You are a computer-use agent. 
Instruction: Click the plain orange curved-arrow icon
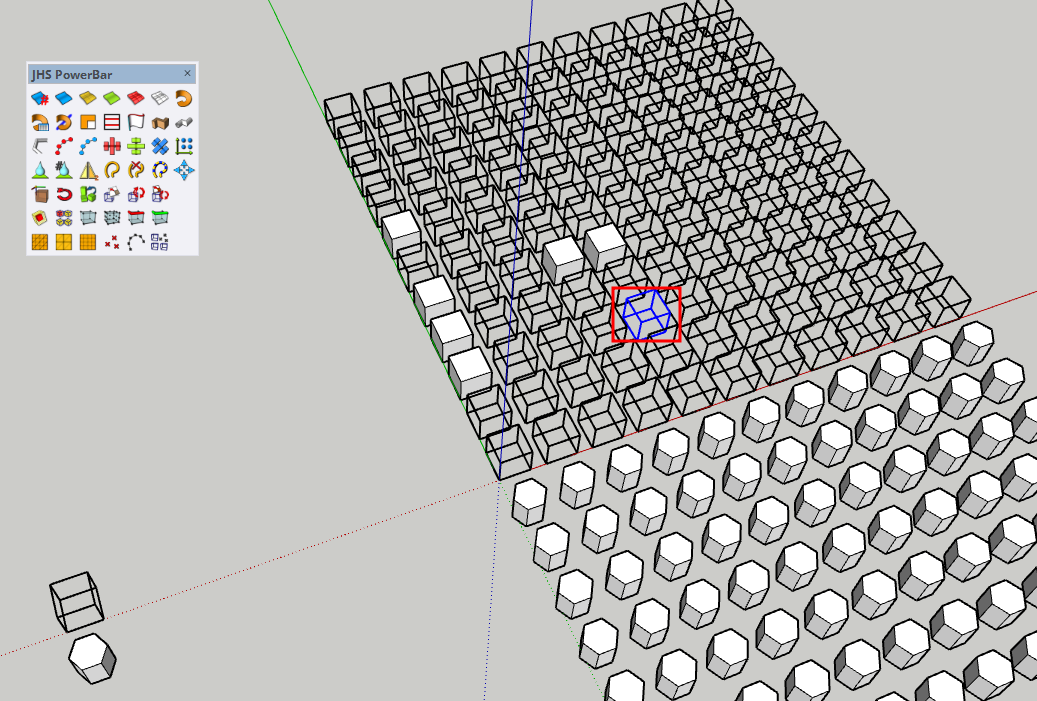[x=184, y=99]
